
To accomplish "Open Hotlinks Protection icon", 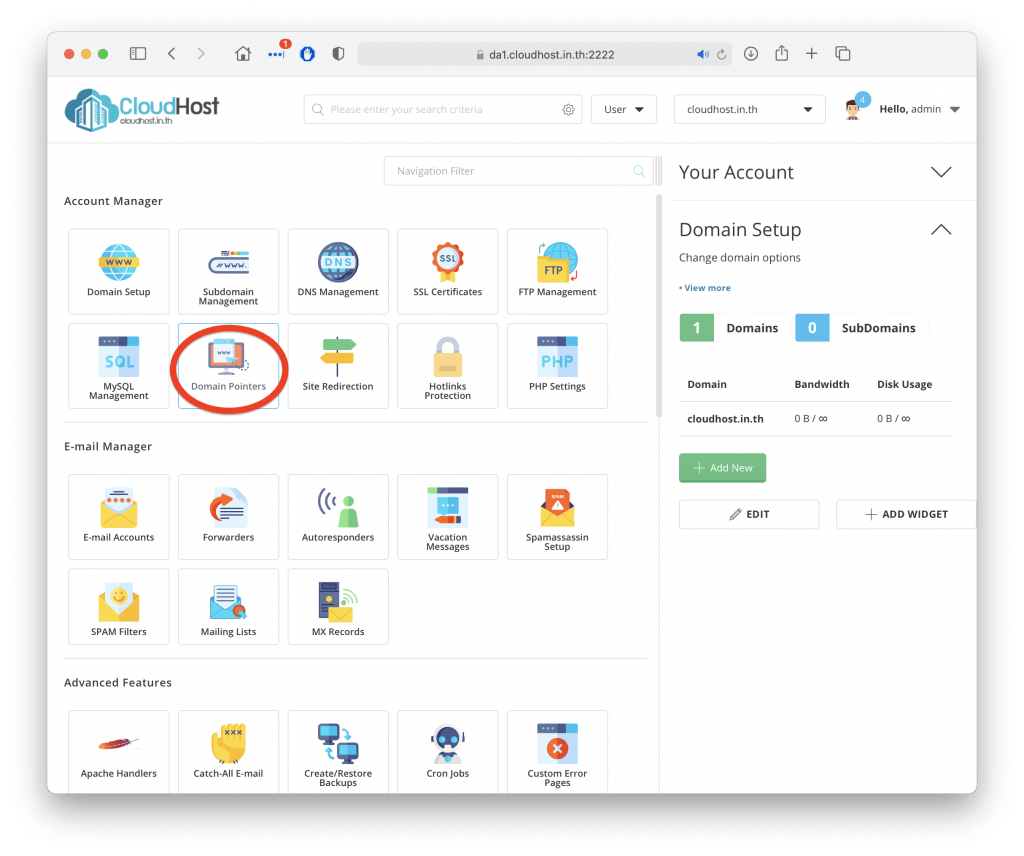I will (447, 365).
